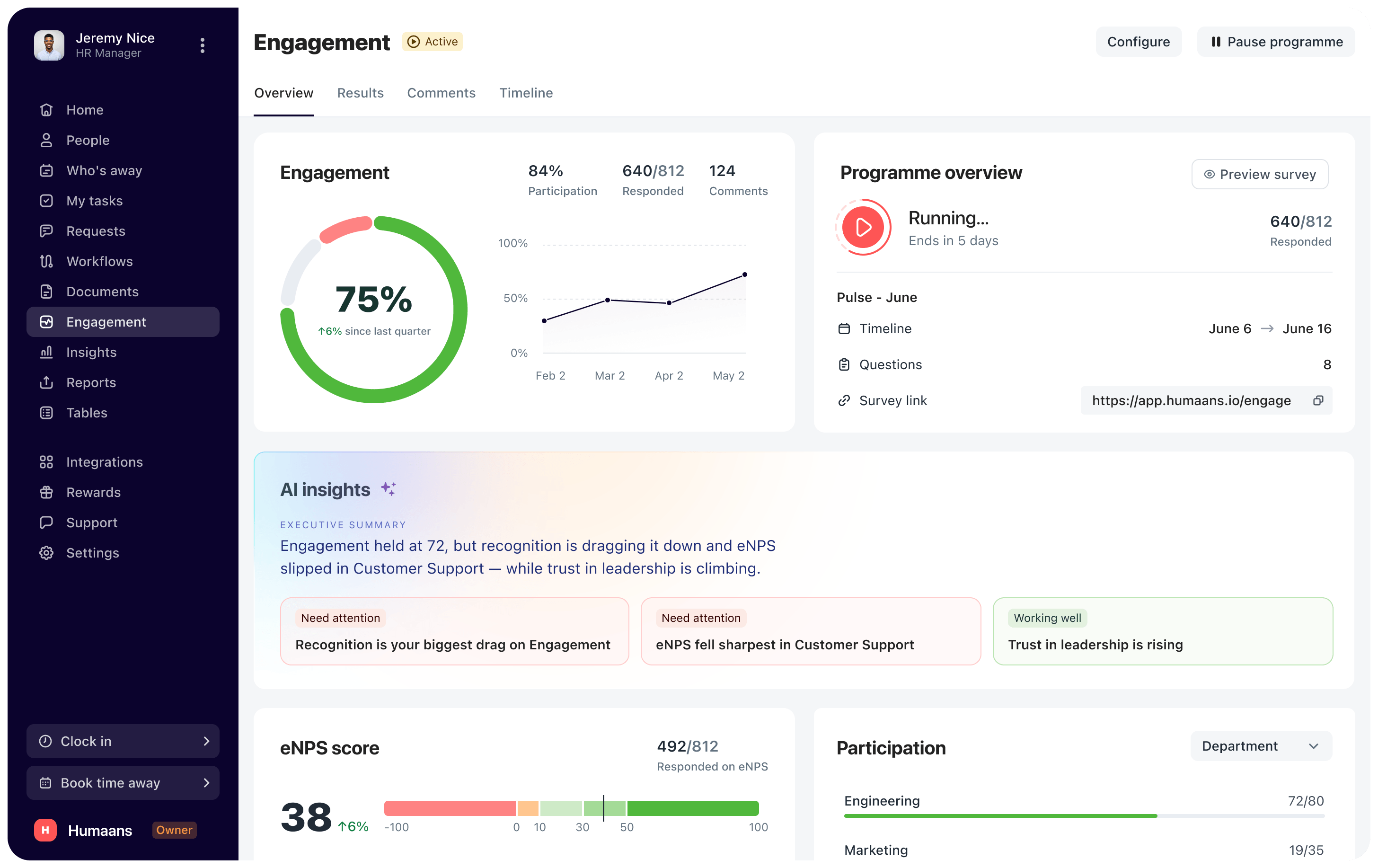Click the Questions clipboard icon
The image size is (1378, 868).
click(x=844, y=365)
